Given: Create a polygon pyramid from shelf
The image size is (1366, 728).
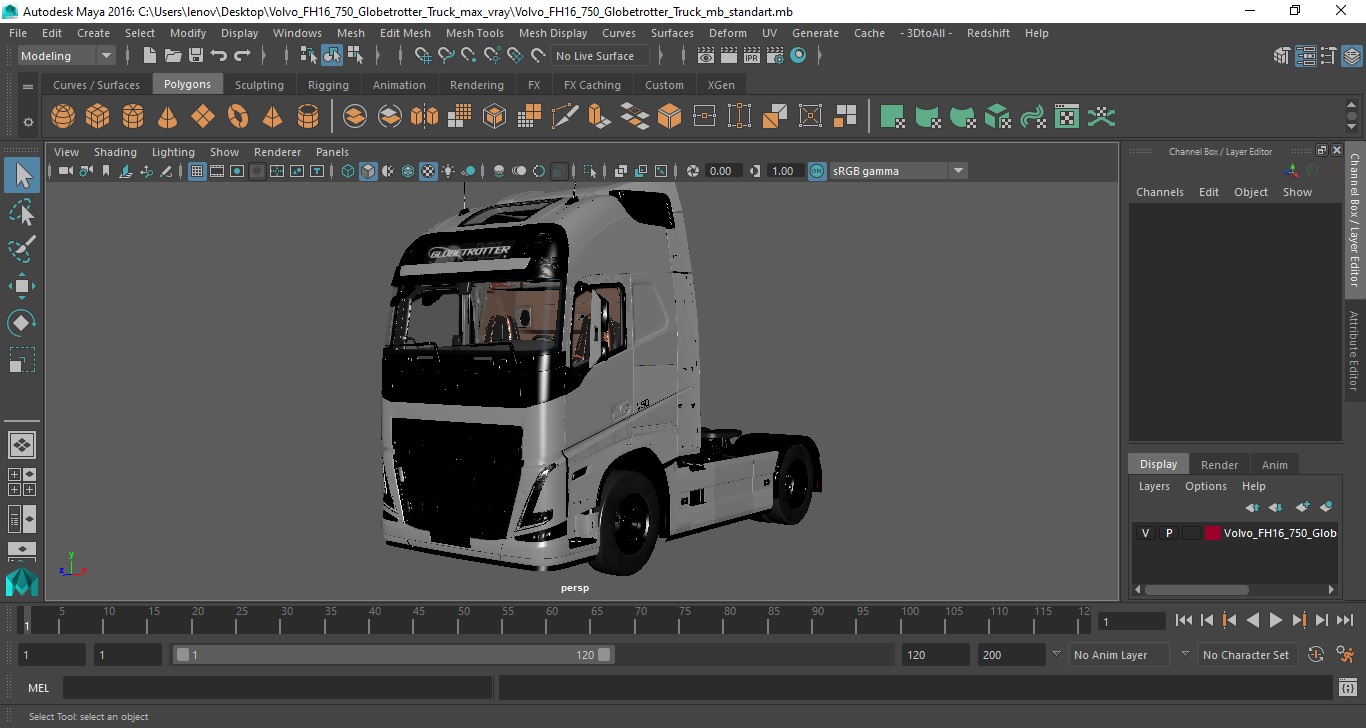Looking at the screenshot, I should [x=273, y=117].
